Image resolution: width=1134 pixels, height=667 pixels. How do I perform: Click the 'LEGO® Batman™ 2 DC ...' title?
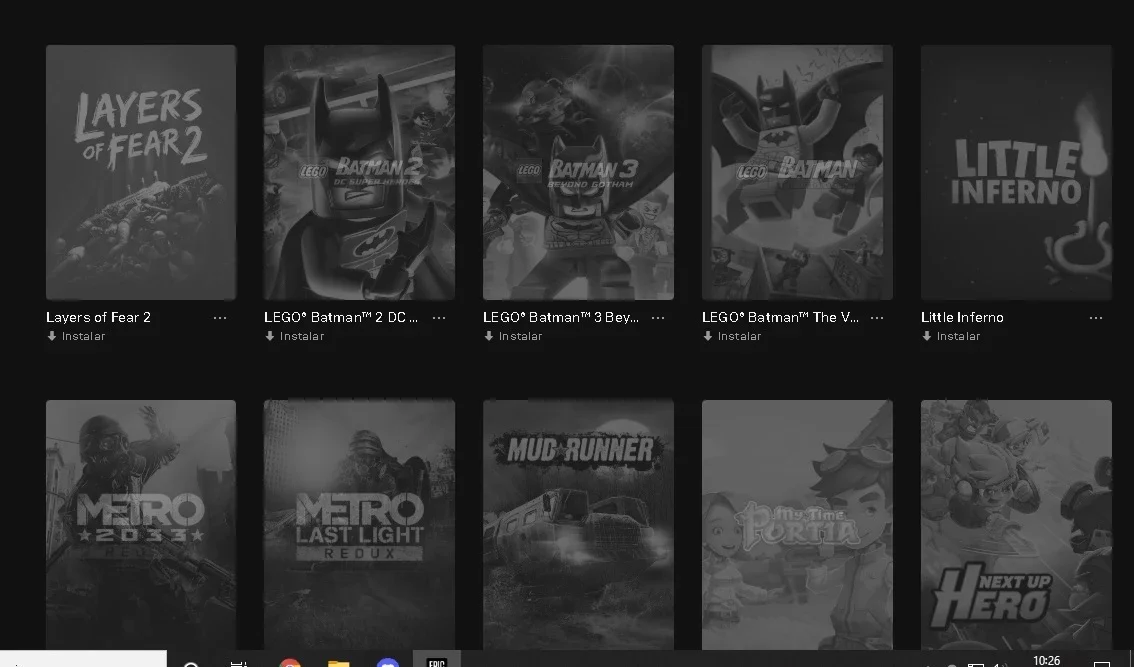tap(341, 318)
